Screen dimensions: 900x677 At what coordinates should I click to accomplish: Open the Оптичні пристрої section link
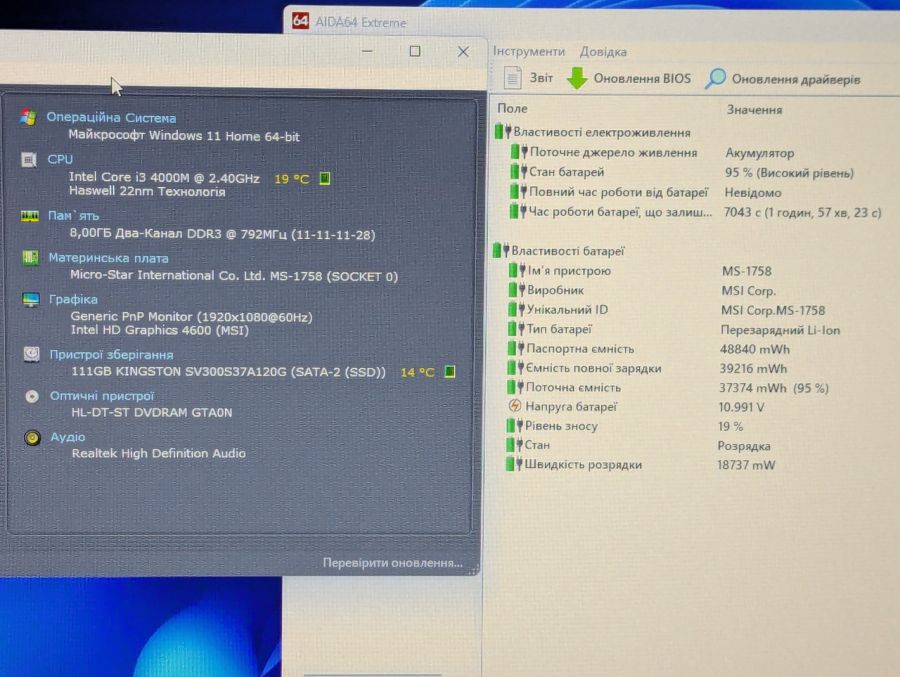[x=102, y=396]
